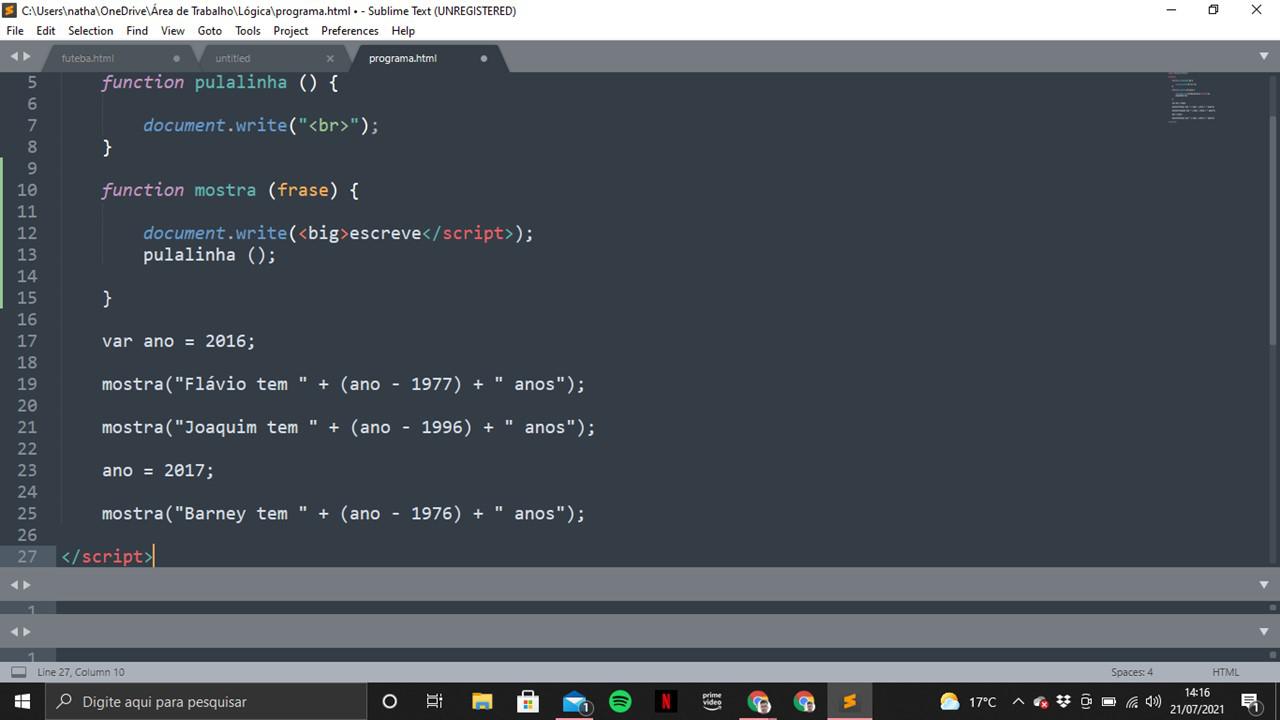Click Sublime Text icon on taskbar
Viewport: 1280px width, 720px height.
point(850,701)
